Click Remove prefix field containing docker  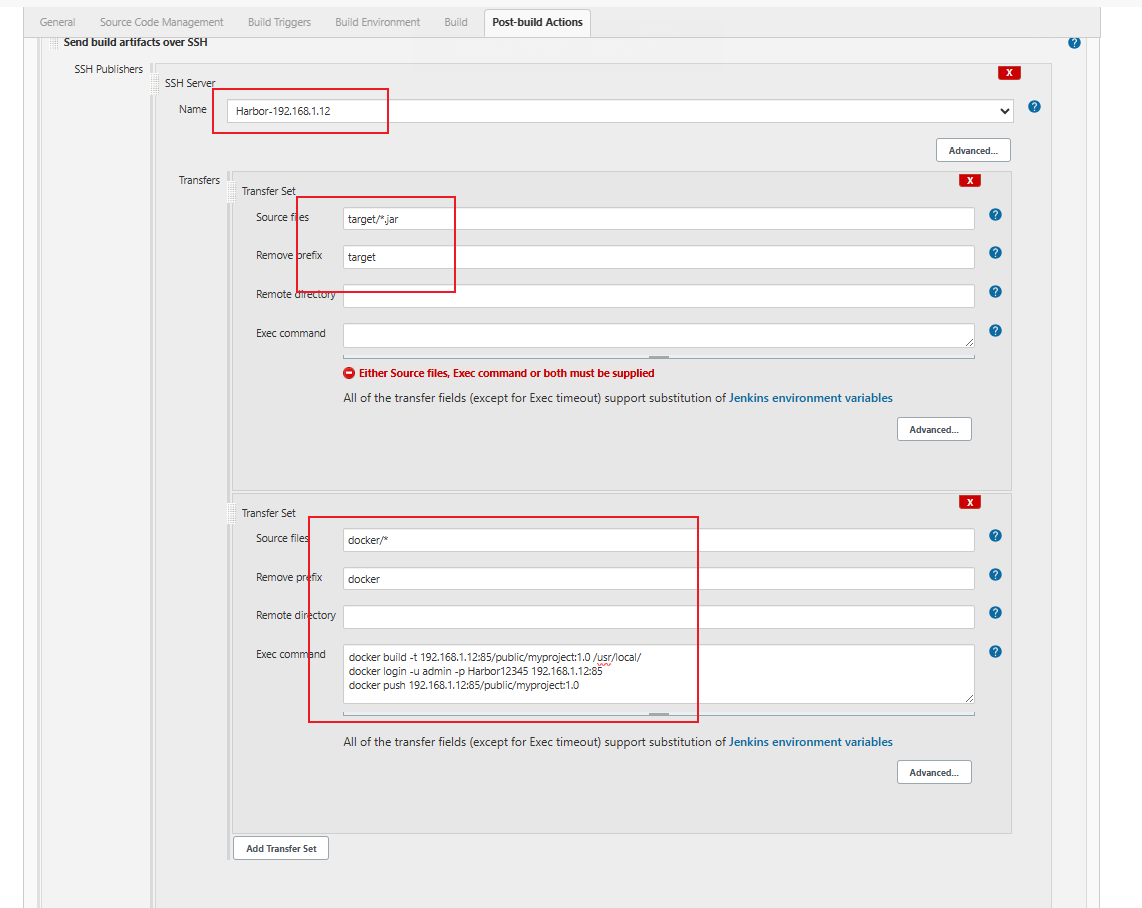(x=658, y=579)
